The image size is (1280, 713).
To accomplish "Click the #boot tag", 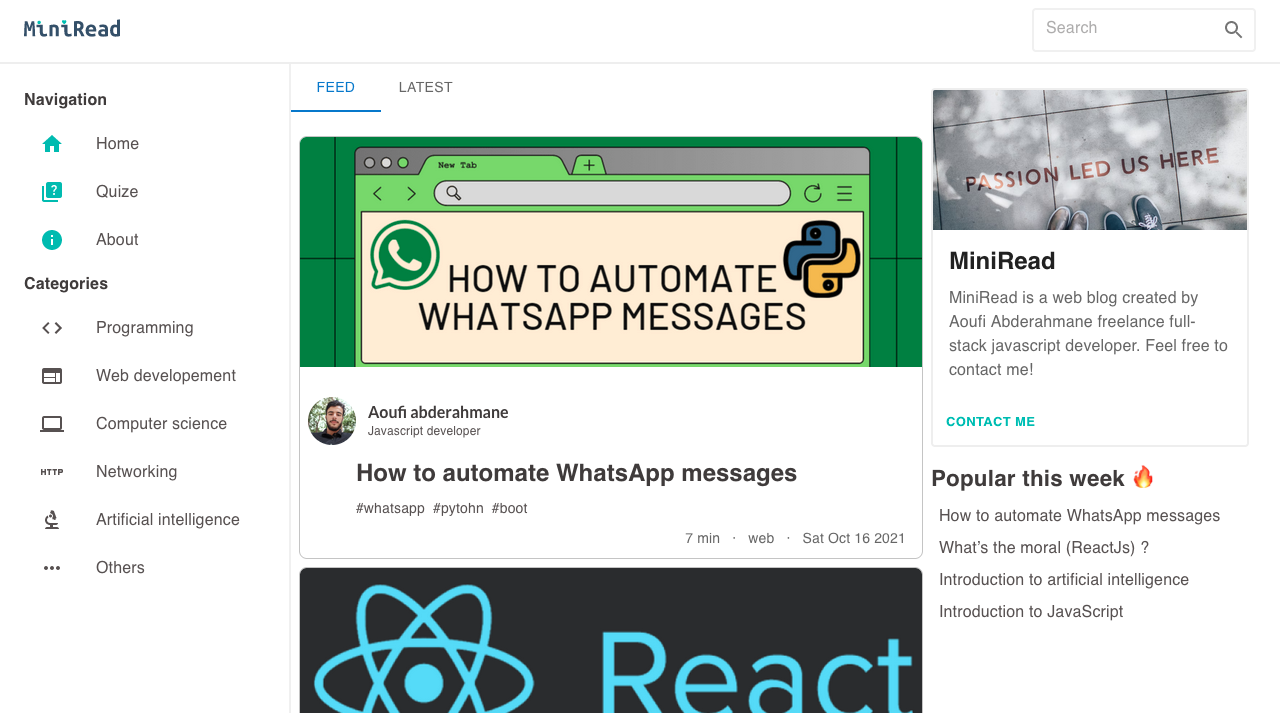I will (x=509, y=509).
